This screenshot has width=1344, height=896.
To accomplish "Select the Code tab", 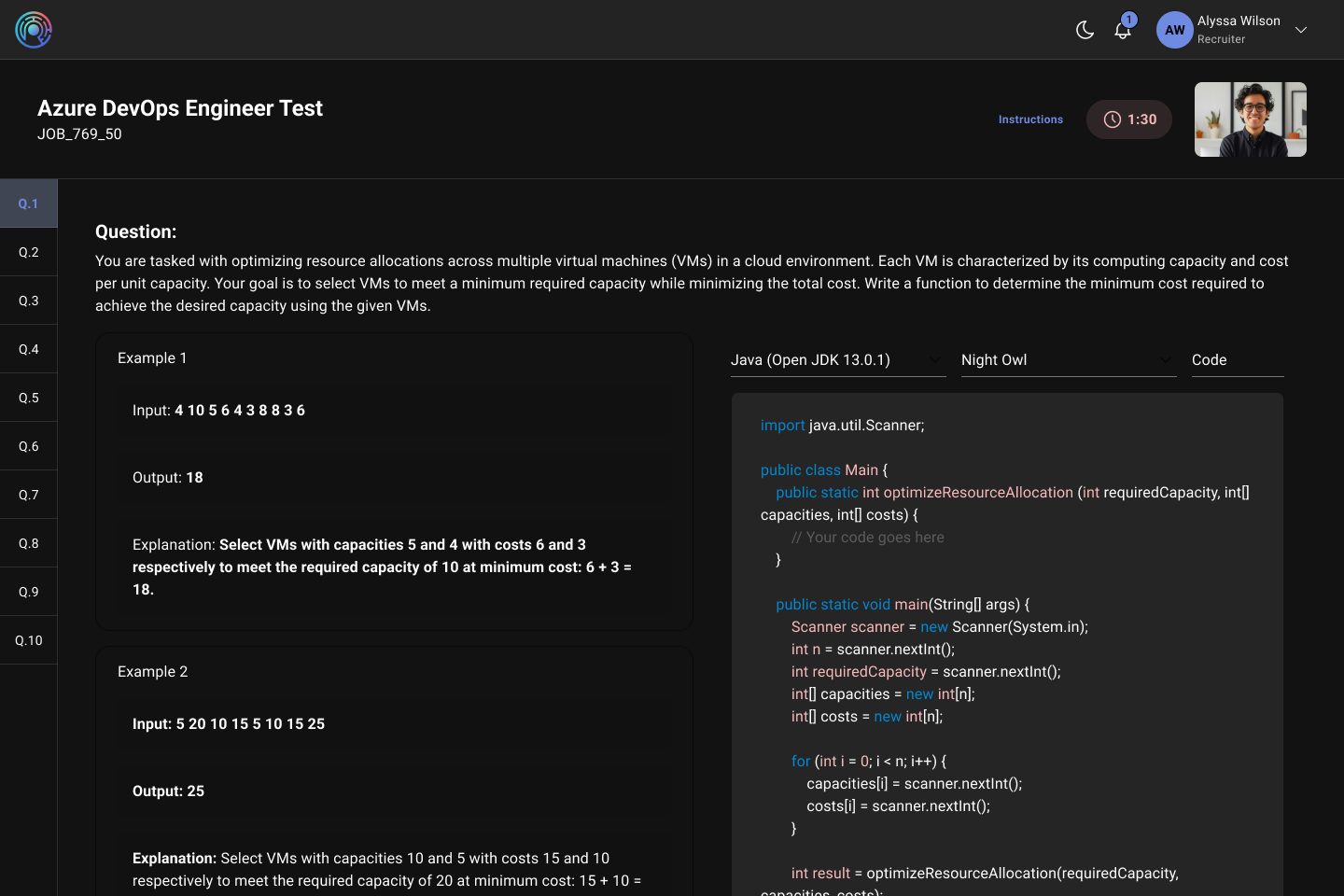I will tap(1237, 360).
